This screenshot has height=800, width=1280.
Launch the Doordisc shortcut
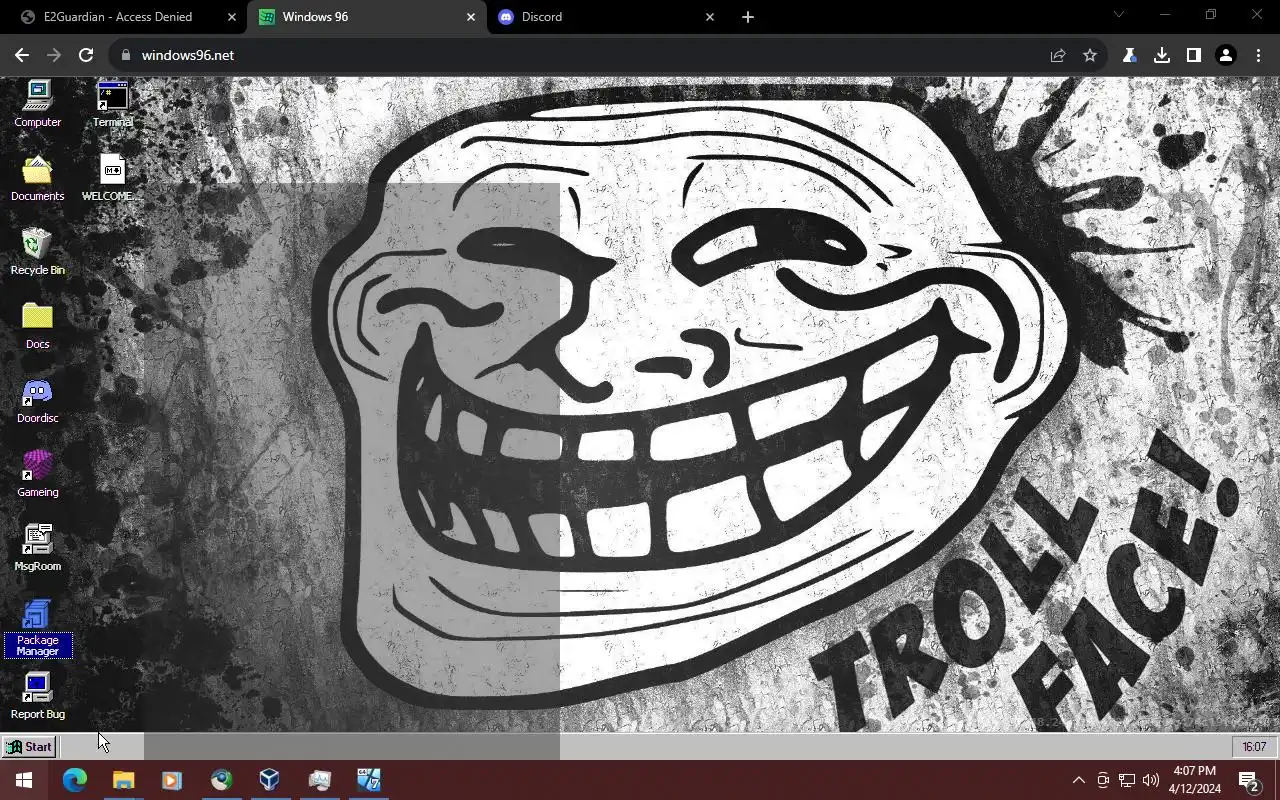tap(37, 400)
